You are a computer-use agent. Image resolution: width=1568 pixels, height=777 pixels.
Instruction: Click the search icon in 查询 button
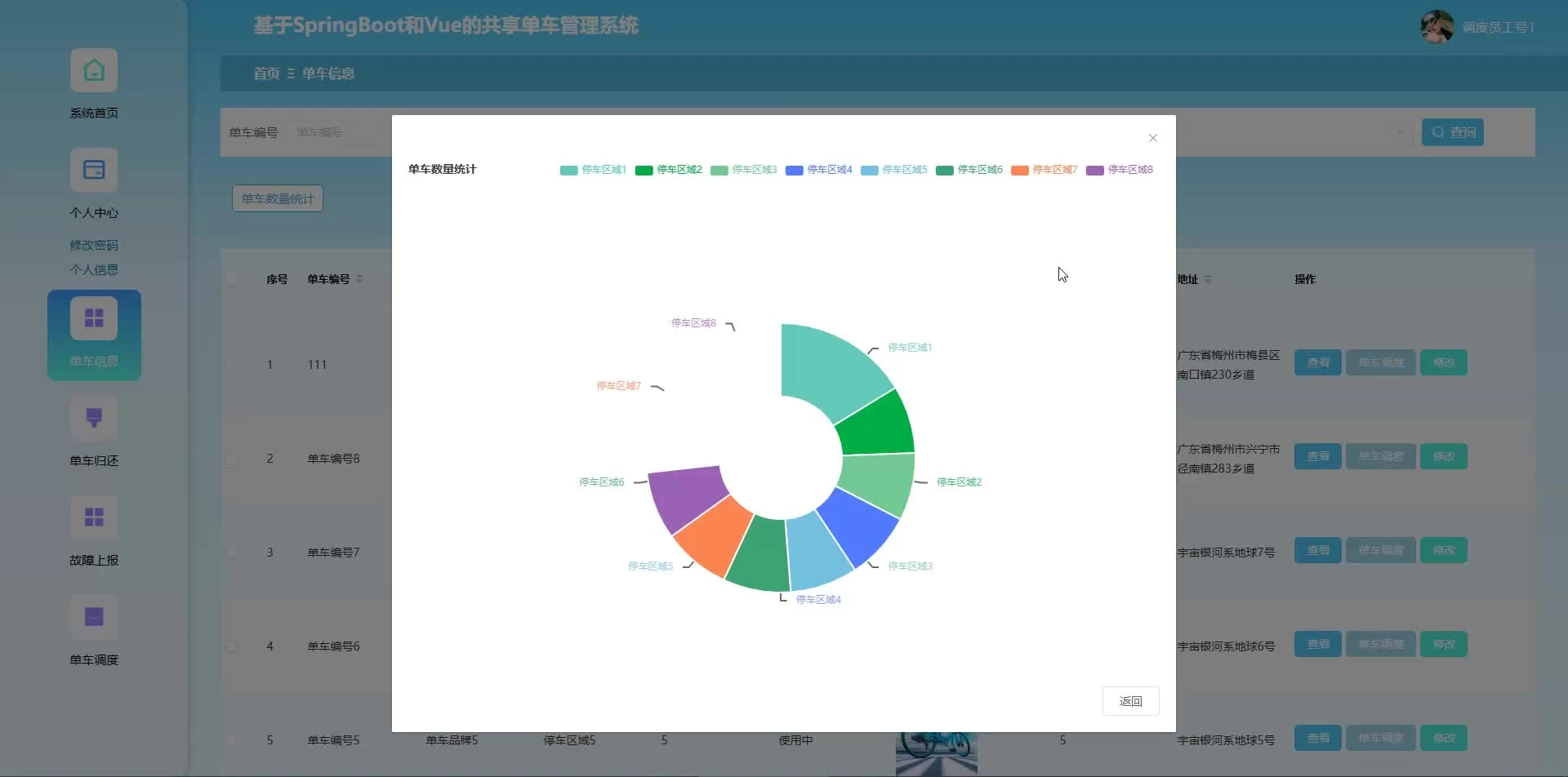point(1438,132)
